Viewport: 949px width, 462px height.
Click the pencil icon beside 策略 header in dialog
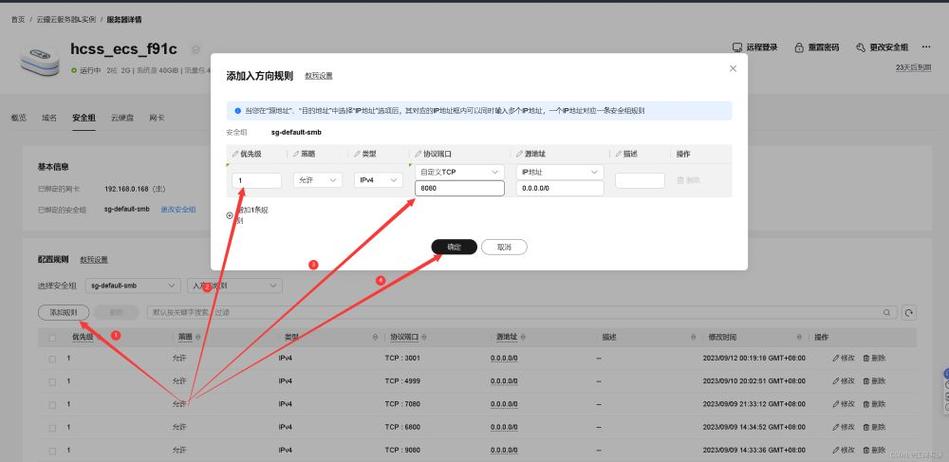pos(296,154)
